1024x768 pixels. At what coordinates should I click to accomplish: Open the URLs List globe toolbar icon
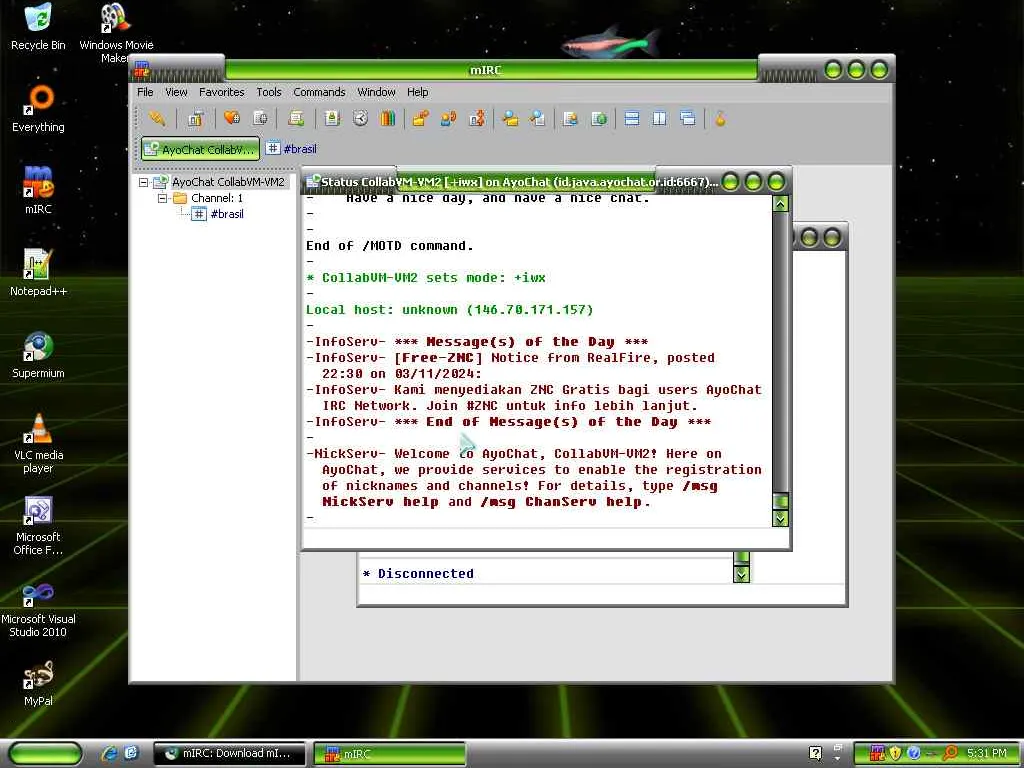[599, 118]
